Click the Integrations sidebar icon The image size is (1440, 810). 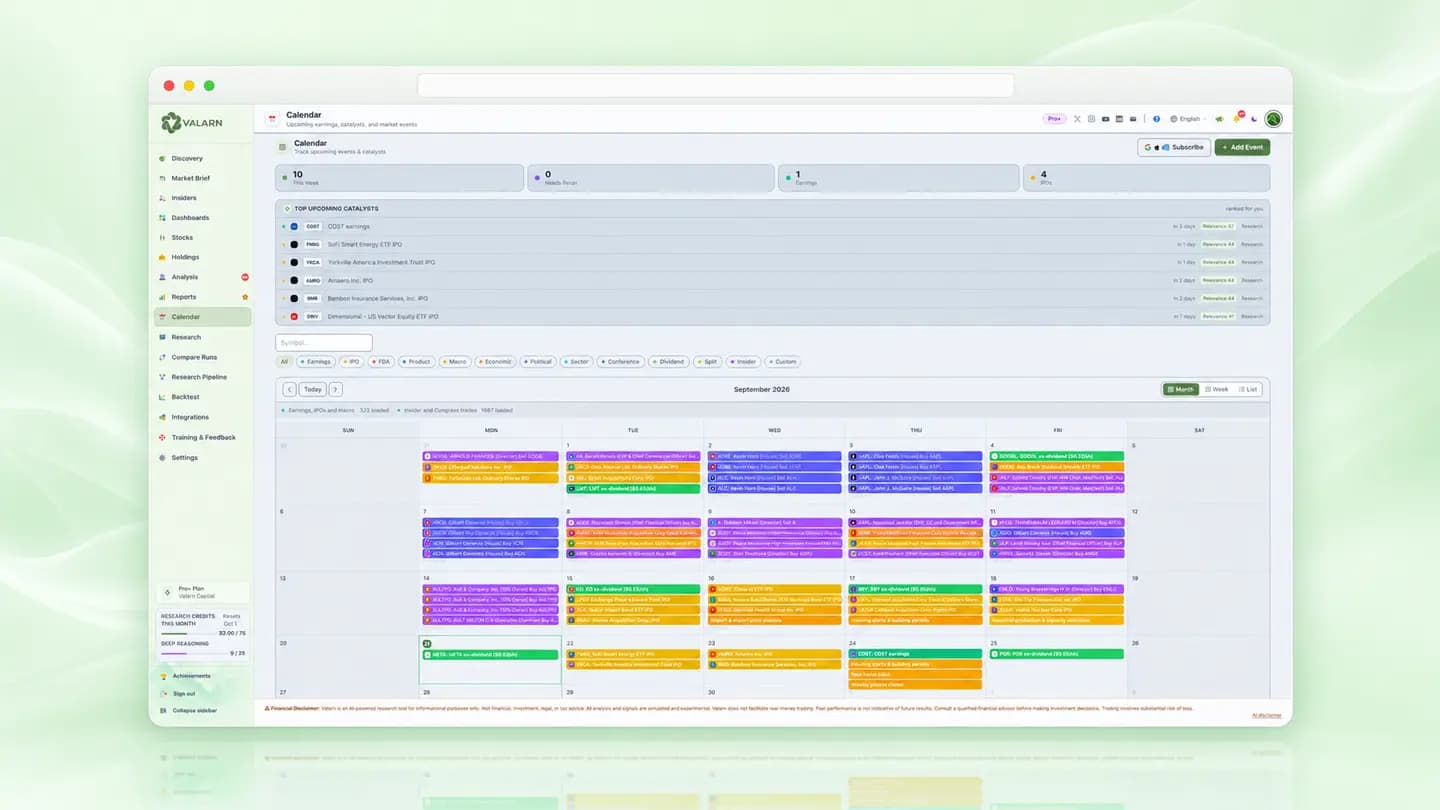coord(162,417)
